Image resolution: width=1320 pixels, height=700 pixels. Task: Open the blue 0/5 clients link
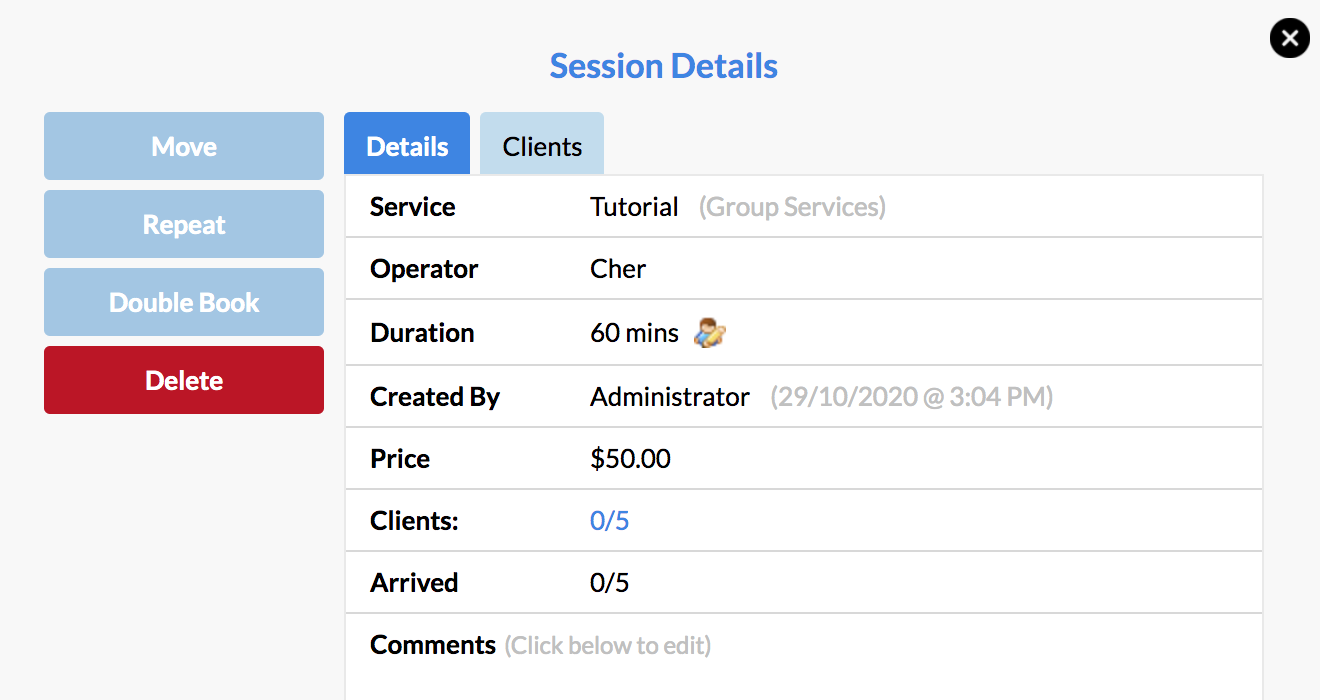610,521
